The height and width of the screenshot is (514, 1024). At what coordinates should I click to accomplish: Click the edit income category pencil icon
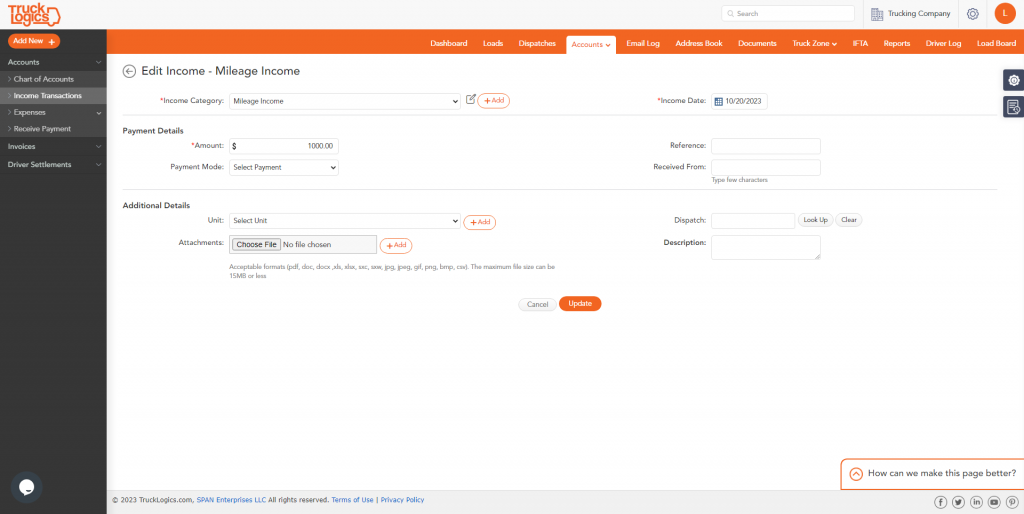[471, 99]
